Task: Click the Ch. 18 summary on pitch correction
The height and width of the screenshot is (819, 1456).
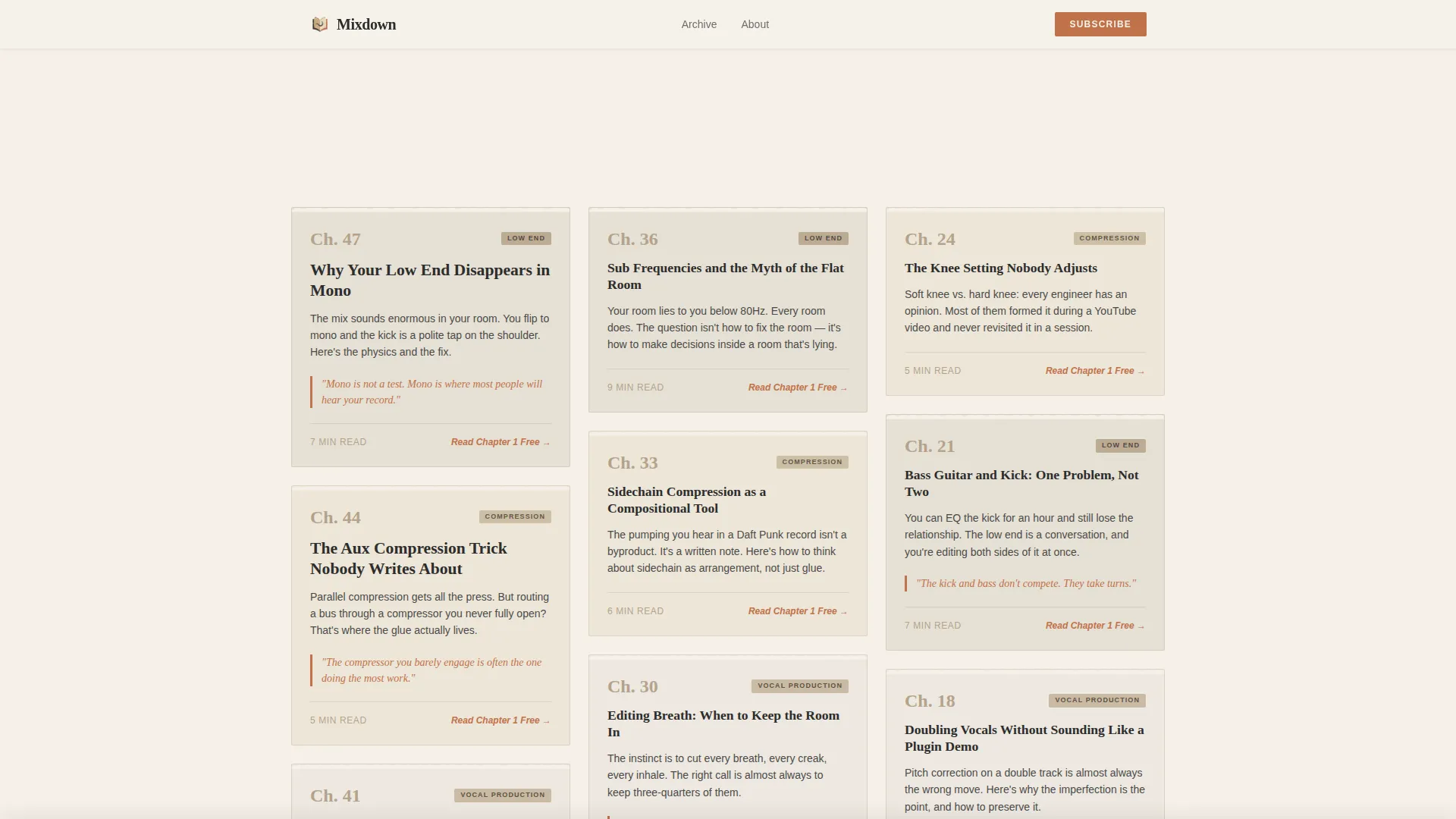Action: (1025, 789)
